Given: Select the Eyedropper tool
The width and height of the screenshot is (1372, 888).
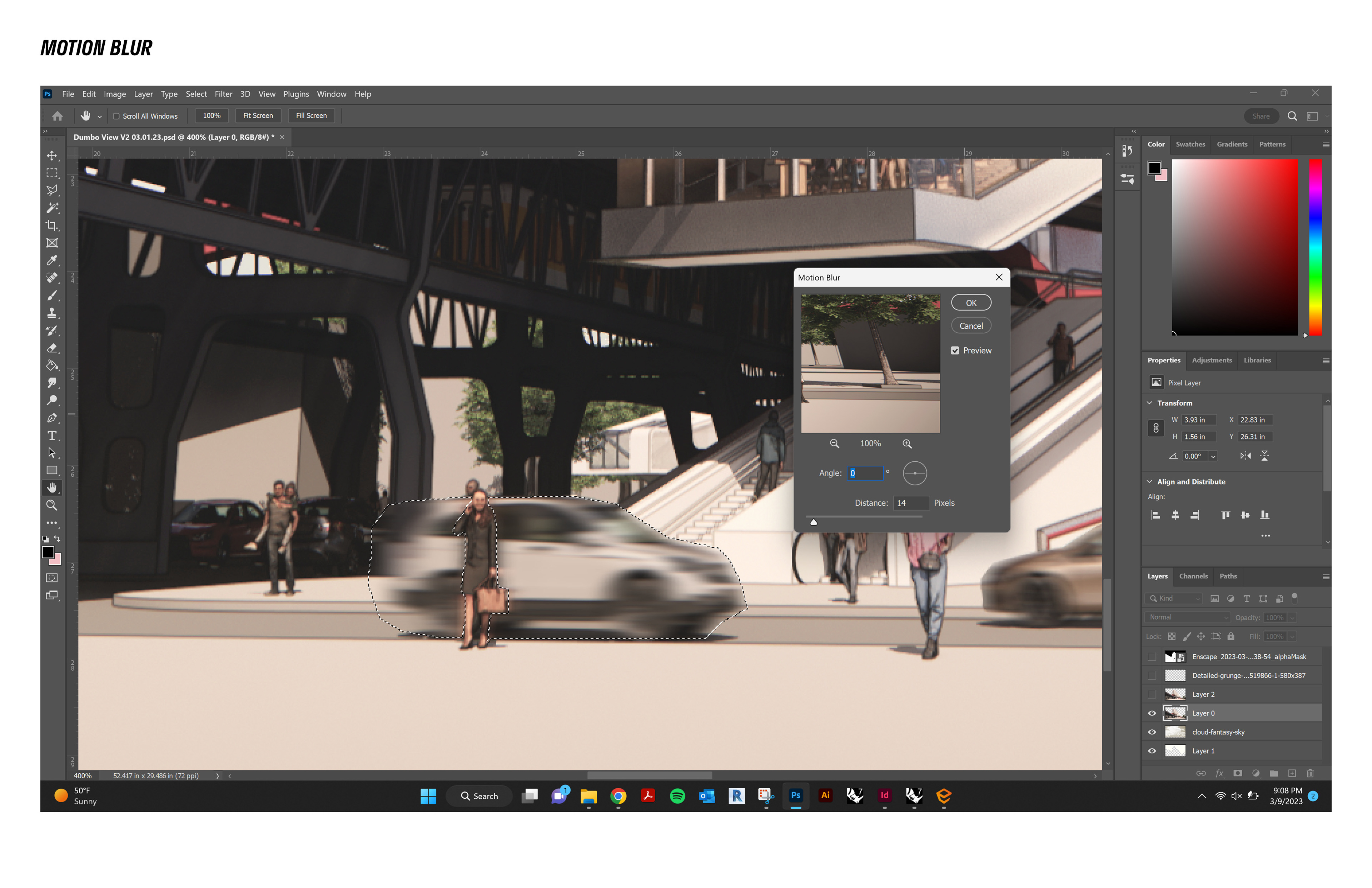Looking at the screenshot, I should pos(52,261).
